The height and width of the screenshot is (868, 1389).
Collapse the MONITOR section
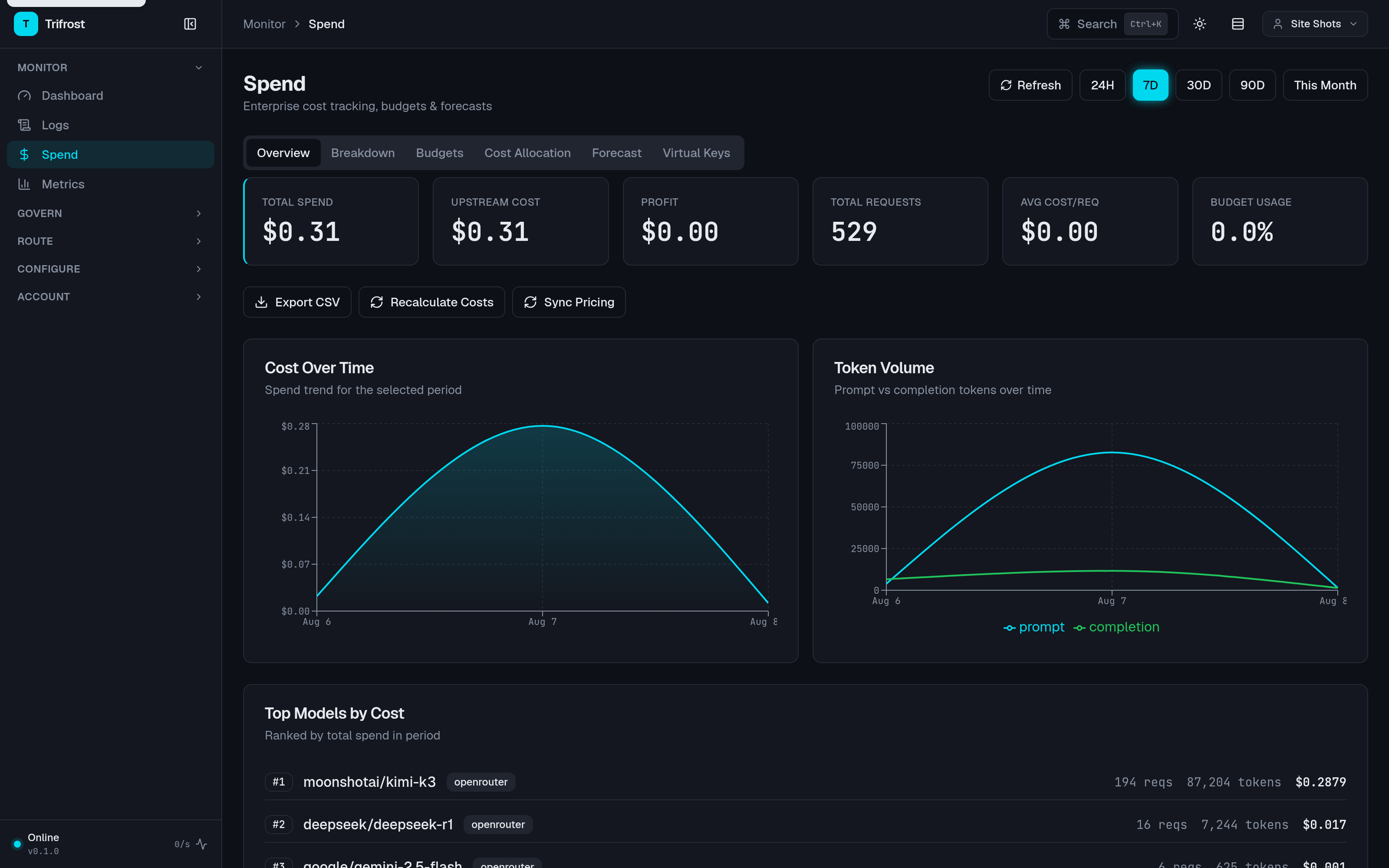click(110, 68)
